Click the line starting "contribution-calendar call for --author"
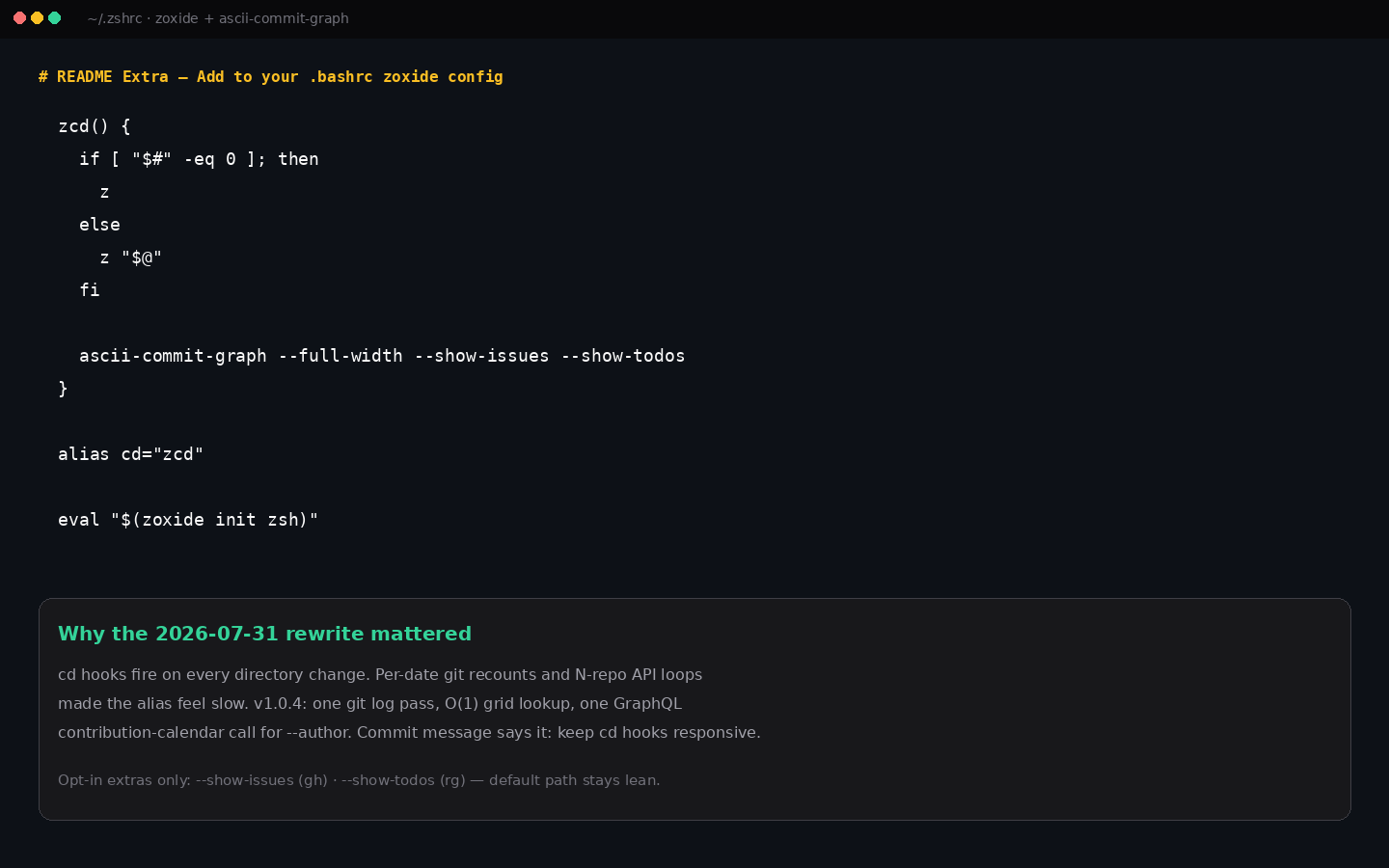Screen dimensions: 1389x868 [409, 733]
